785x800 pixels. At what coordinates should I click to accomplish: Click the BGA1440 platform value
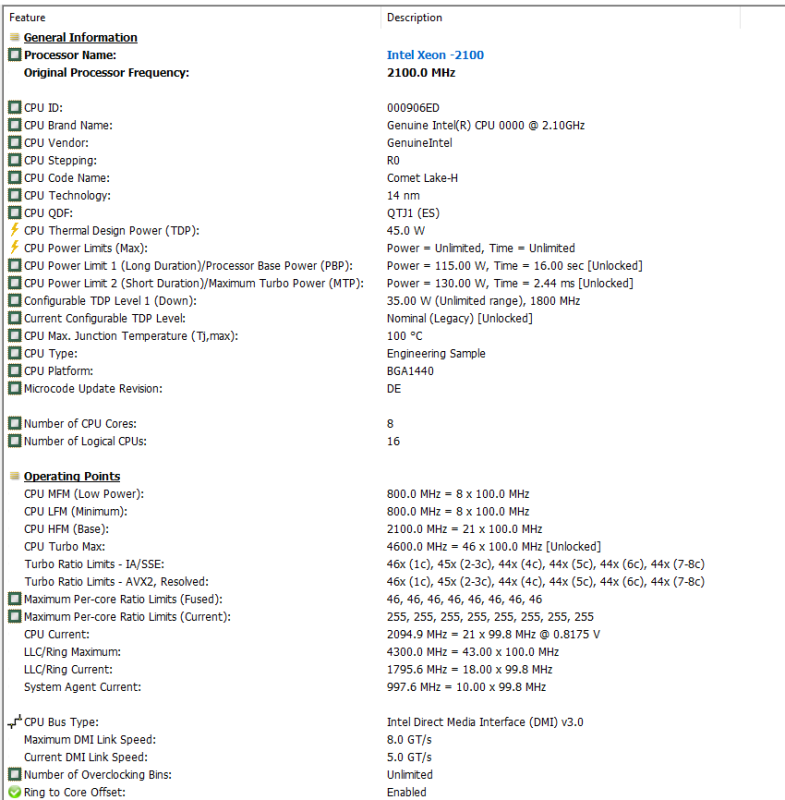point(410,371)
